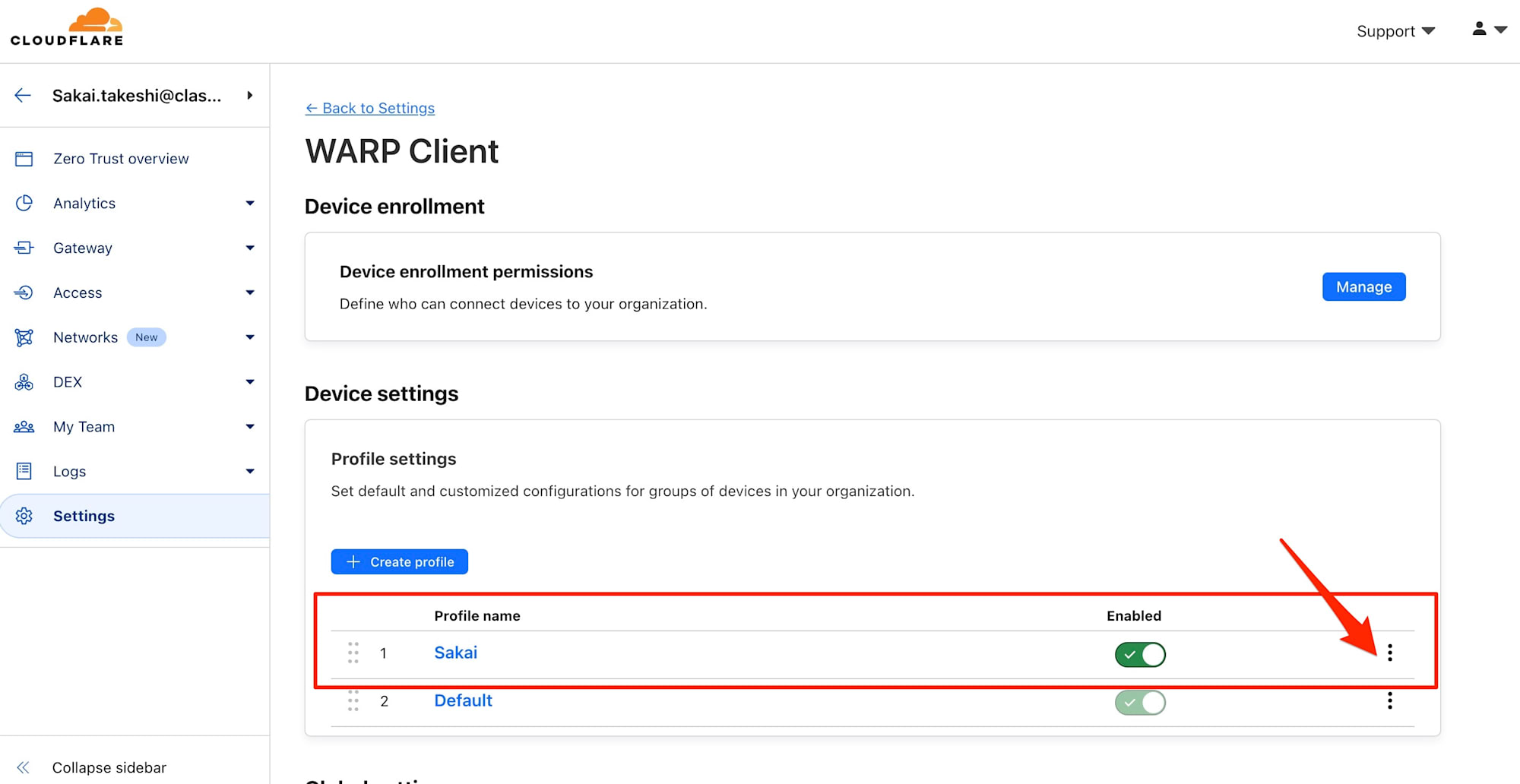Click the Sakai.takeshi account name
This screenshot has height=784, width=1520.
coord(137,95)
